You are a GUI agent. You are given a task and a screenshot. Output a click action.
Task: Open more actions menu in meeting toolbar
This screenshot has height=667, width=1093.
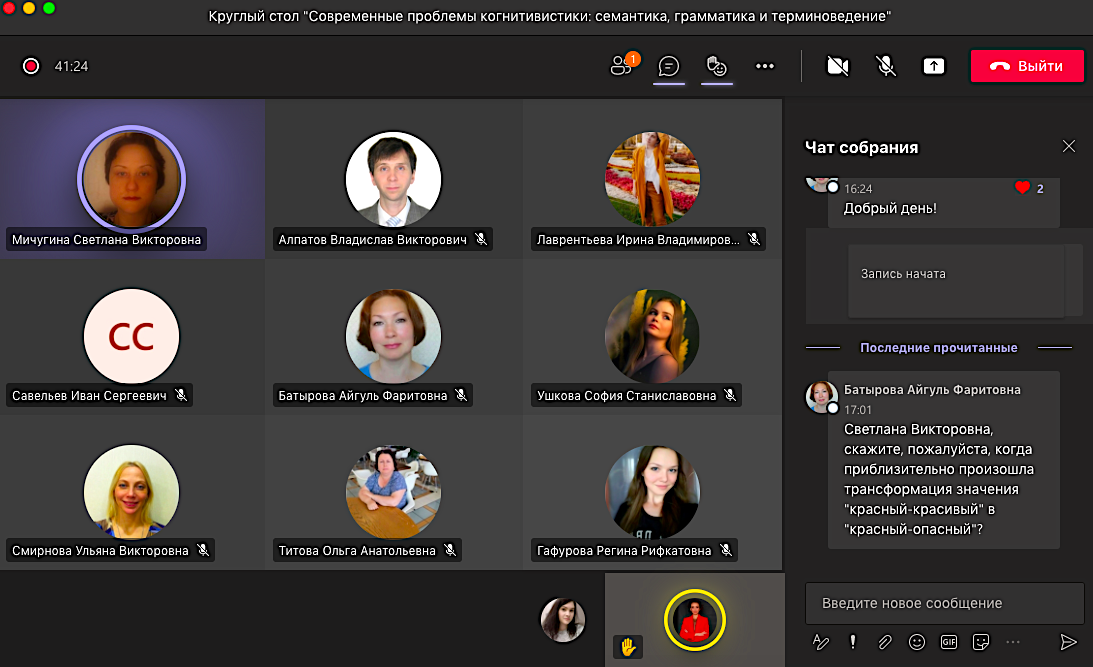(x=765, y=66)
